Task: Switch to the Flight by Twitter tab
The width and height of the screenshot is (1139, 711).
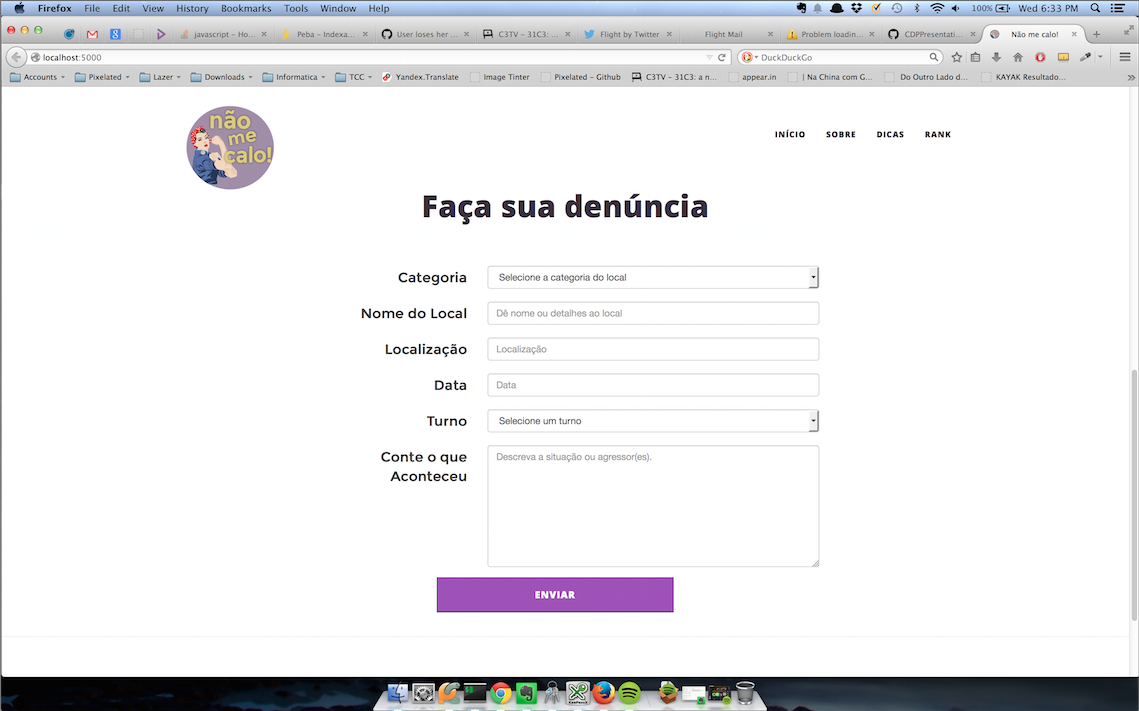Action: coord(629,34)
